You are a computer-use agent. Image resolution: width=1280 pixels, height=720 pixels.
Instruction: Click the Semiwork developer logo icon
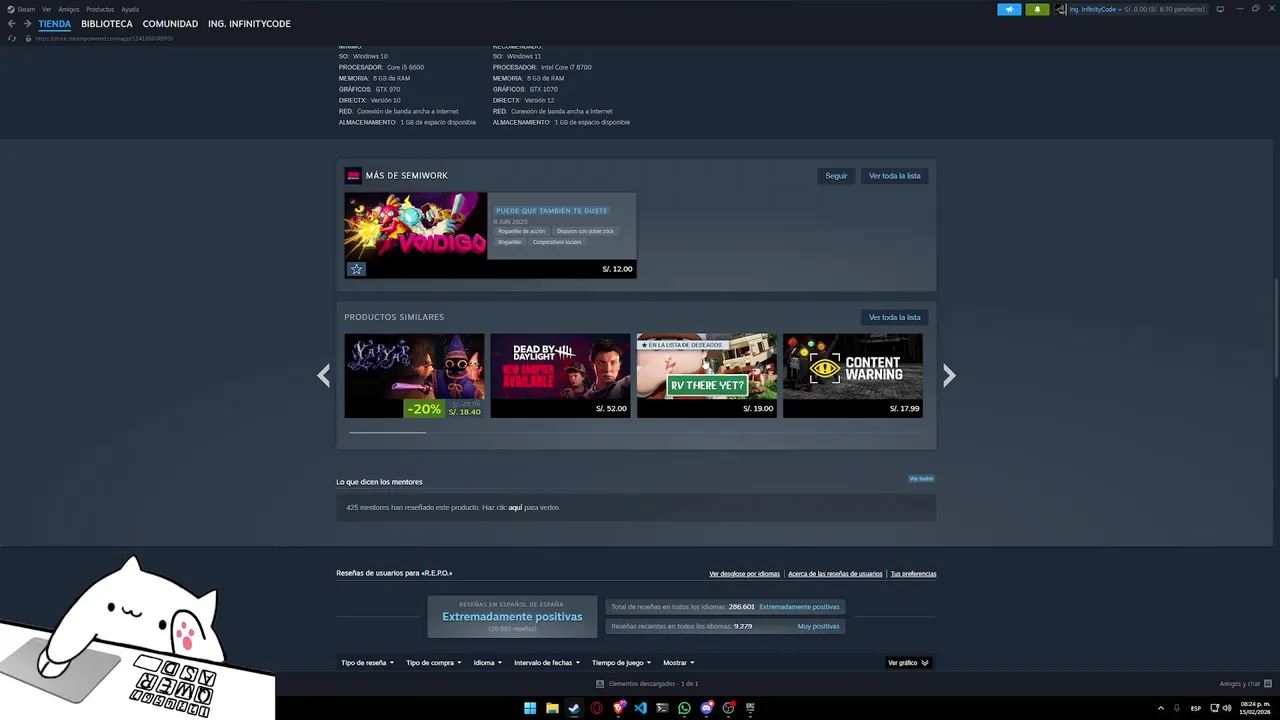353,176
